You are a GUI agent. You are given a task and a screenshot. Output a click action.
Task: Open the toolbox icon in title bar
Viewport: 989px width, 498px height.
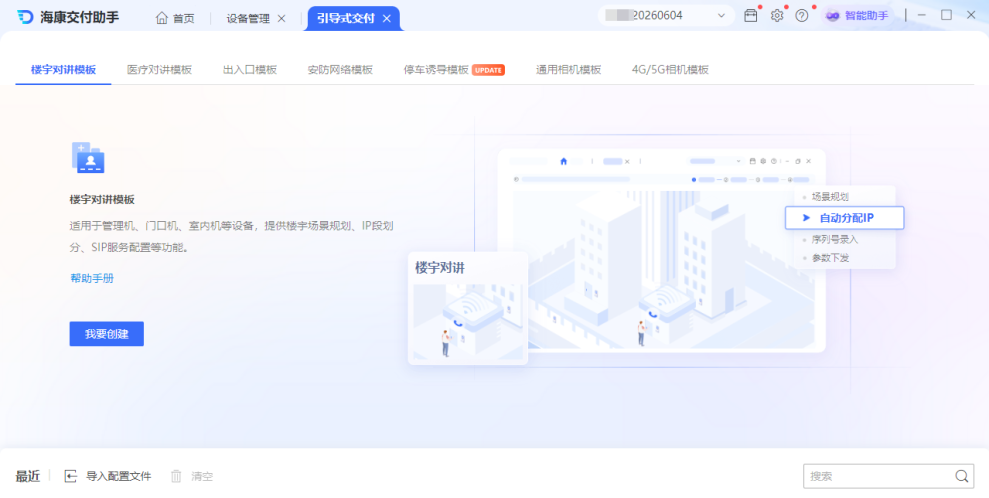pyautogui.click(x=751, y=16)
